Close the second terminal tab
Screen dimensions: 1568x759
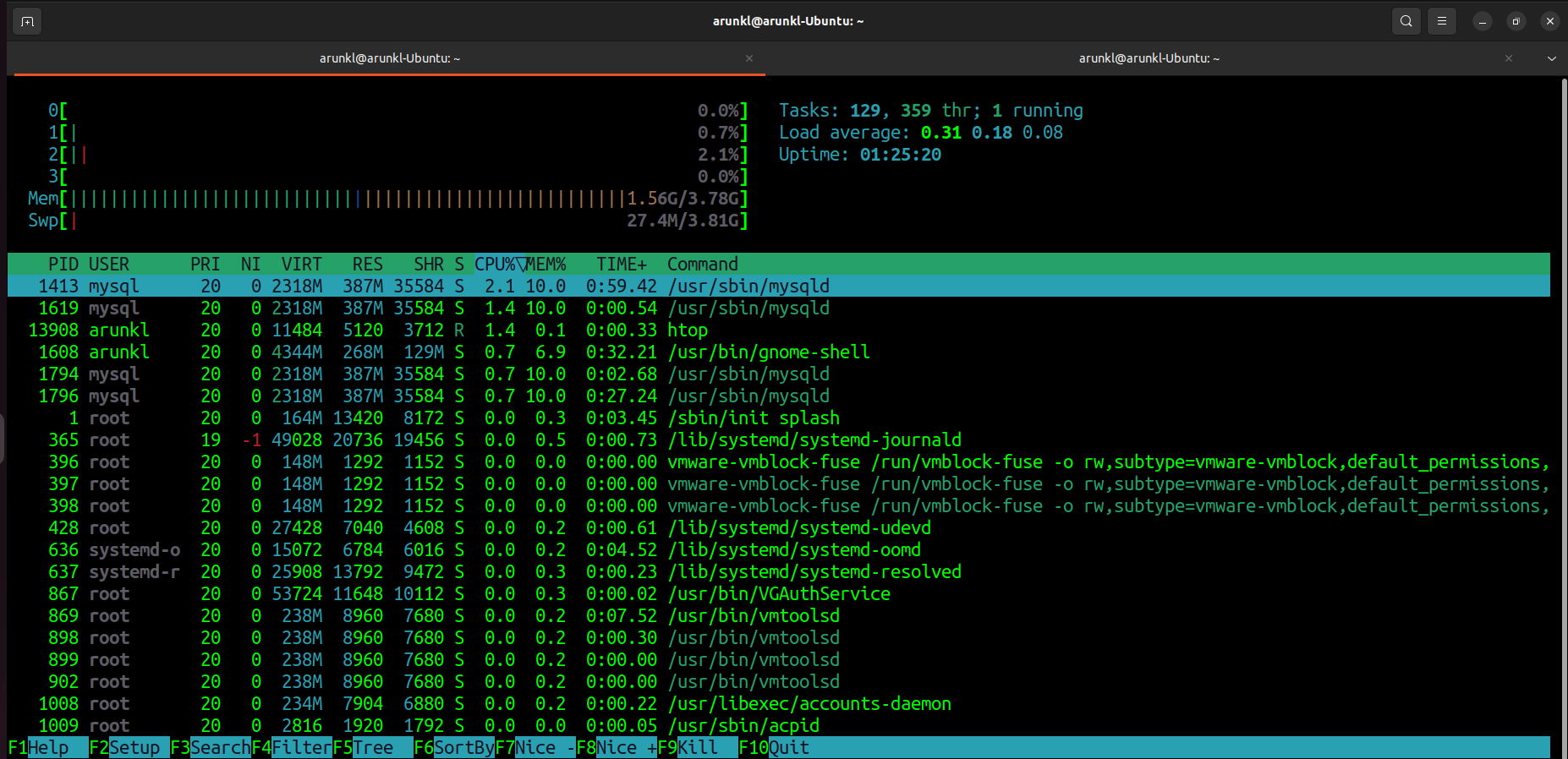pyautogui.click(x=1509, y=58)
